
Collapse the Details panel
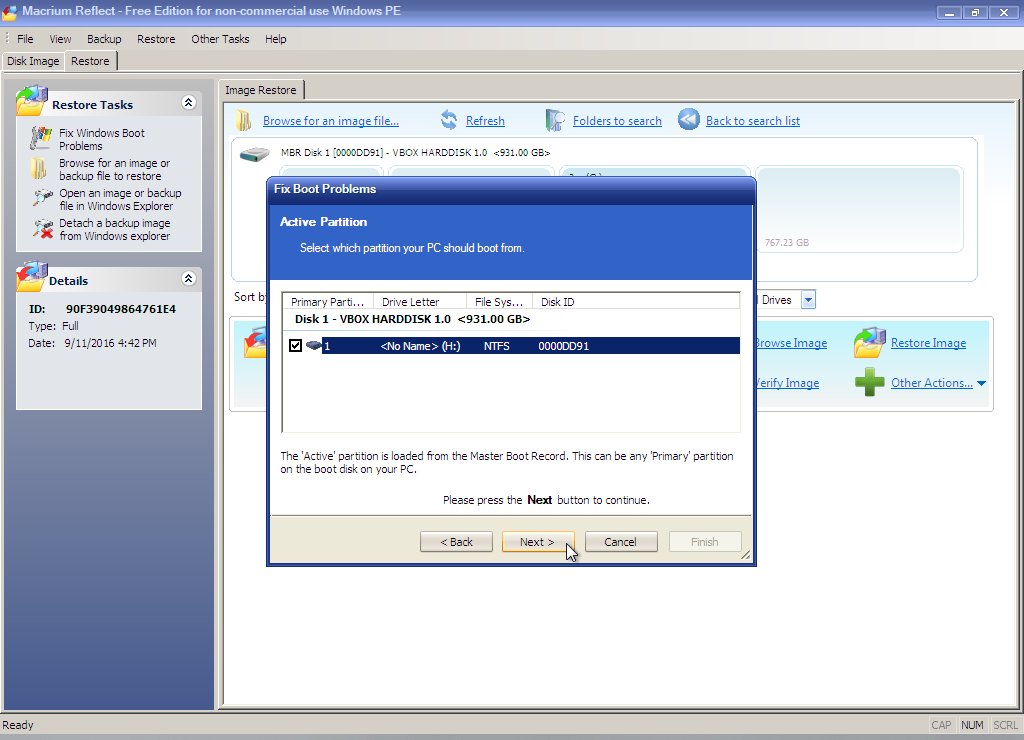click(x=188, y=279)
